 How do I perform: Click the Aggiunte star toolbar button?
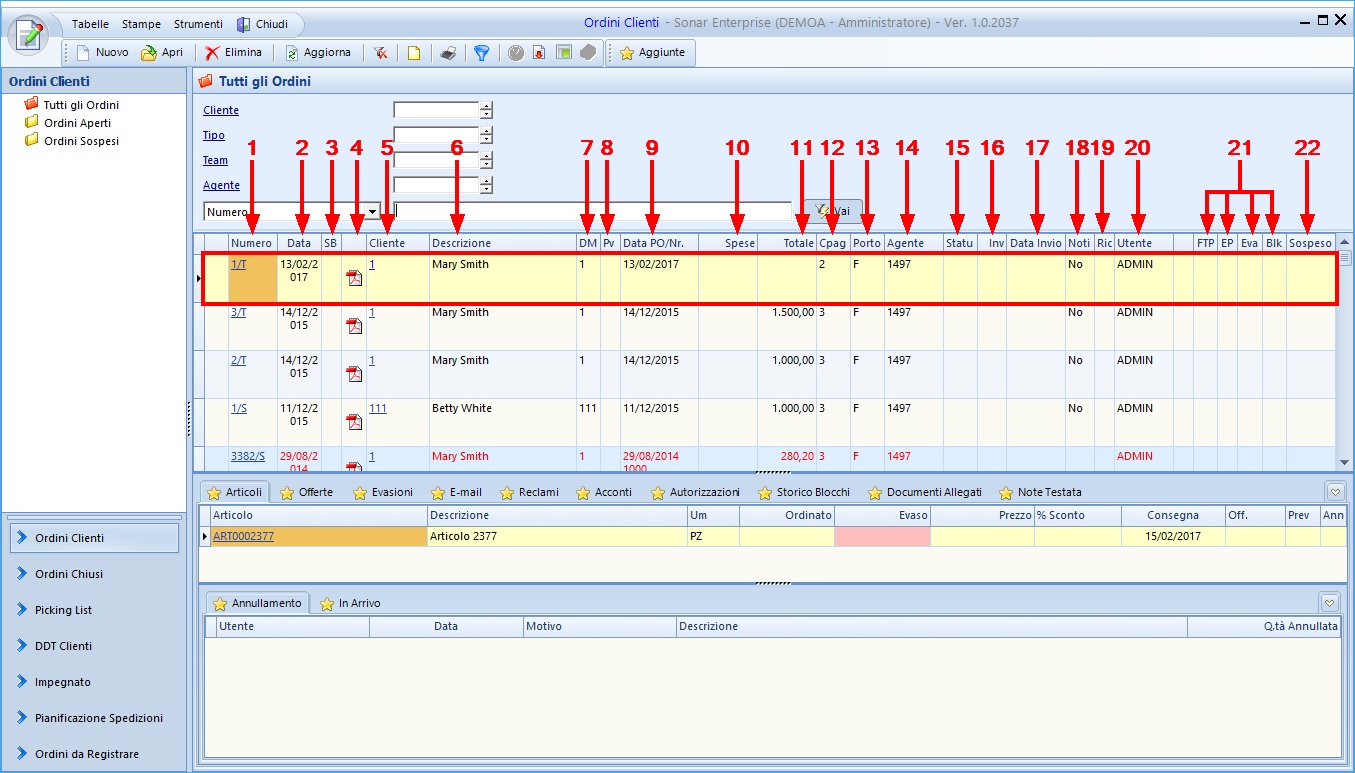point(653,53)
